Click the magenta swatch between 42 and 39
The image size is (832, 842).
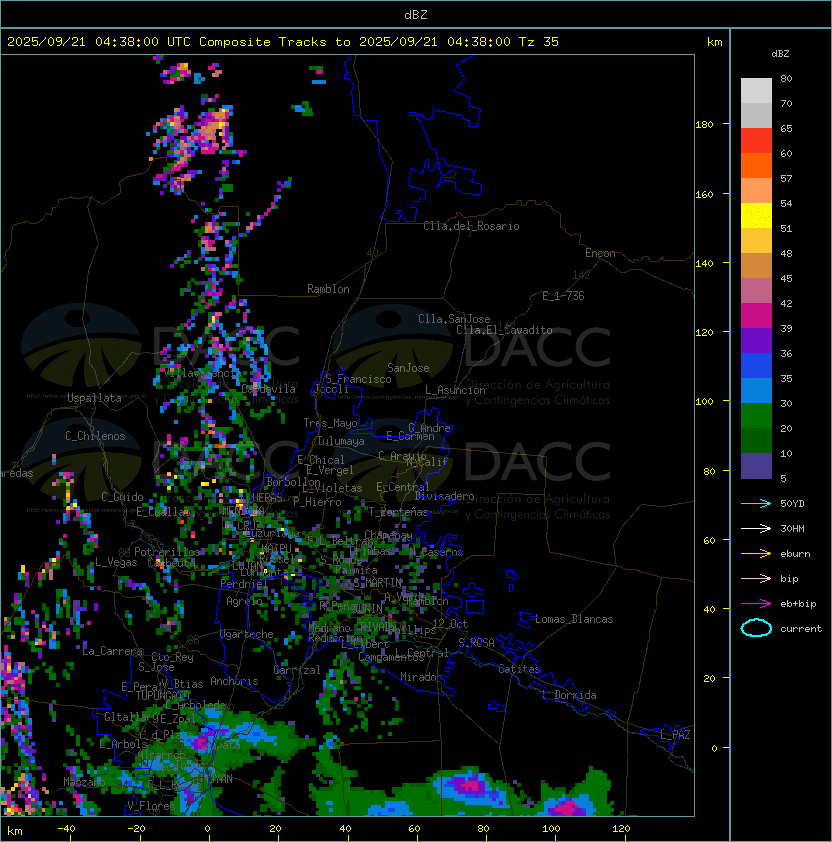[756, 316]
